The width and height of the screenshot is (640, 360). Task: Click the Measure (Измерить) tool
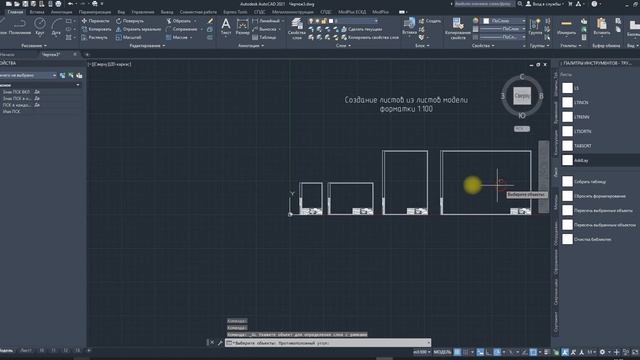coord(566,27)
